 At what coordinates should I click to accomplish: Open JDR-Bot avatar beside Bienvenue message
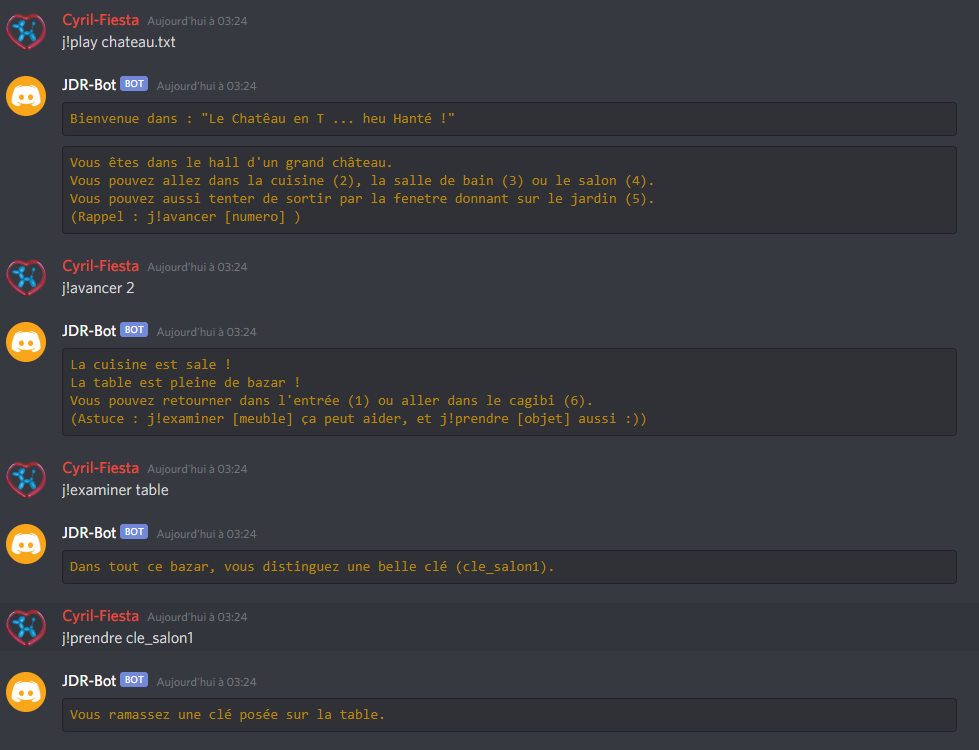pos(26,96)
